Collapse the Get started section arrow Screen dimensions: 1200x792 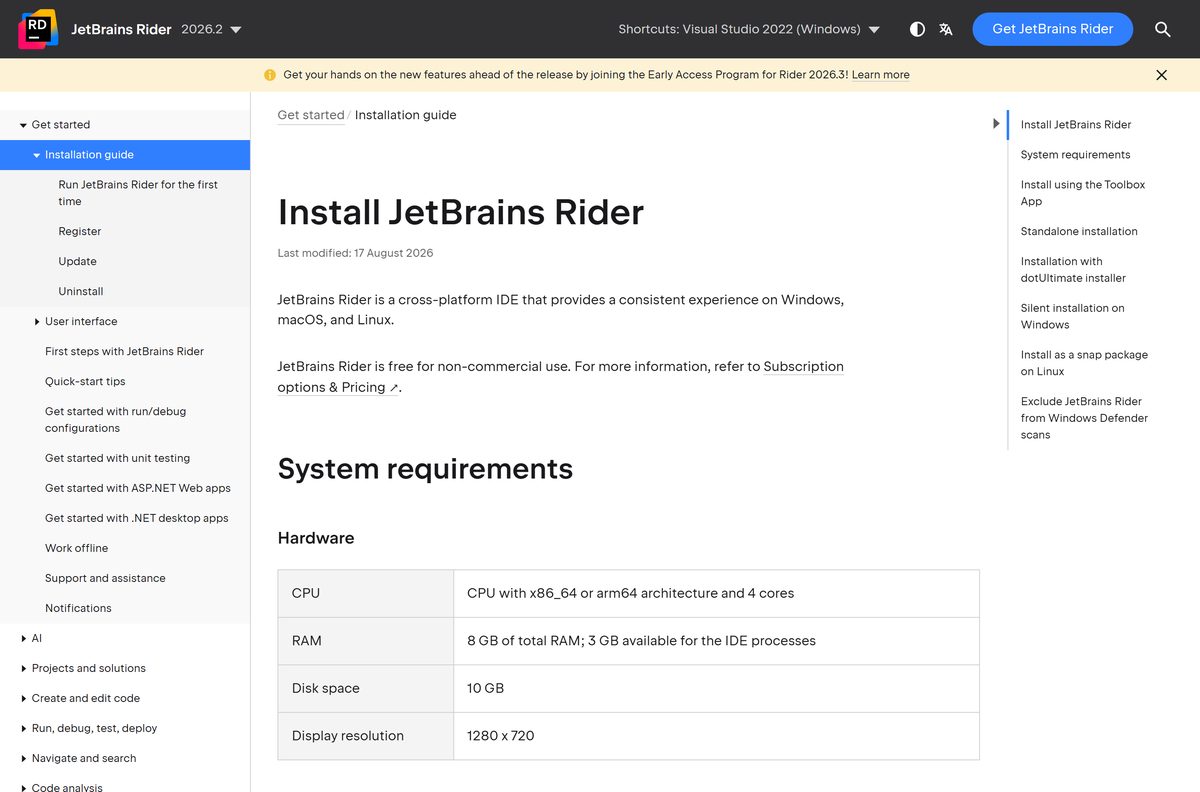click(x=23, y=125)
